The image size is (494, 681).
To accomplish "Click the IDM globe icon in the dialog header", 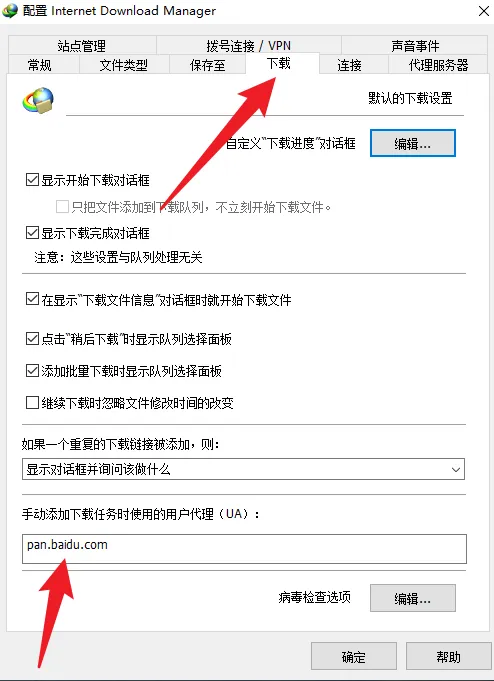I will pos(38,100).
